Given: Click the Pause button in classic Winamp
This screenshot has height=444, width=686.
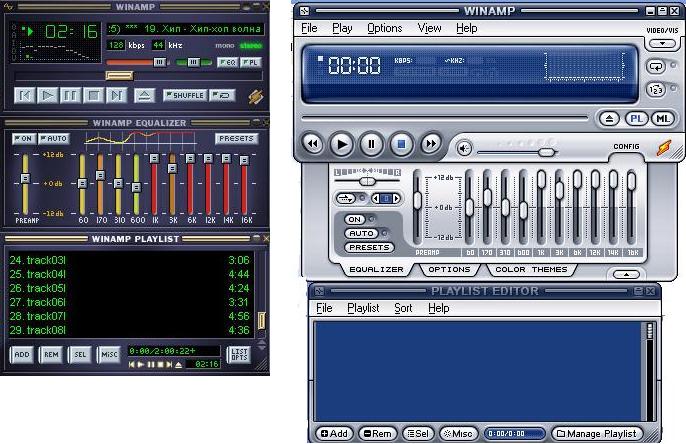Looking at the screenshot, I should 70,96.
